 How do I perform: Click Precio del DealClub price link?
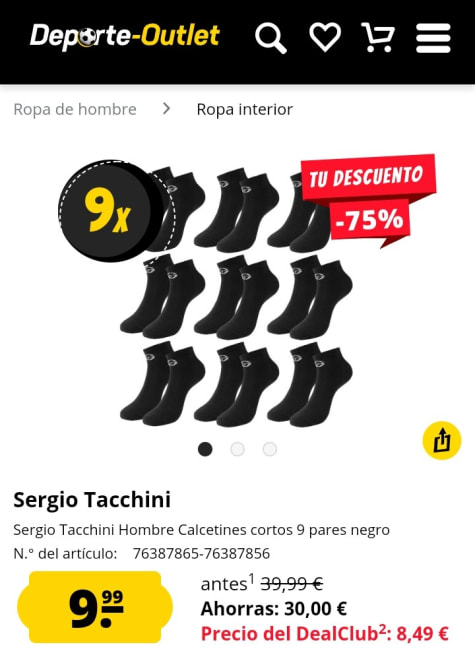(x=325, y=634)
